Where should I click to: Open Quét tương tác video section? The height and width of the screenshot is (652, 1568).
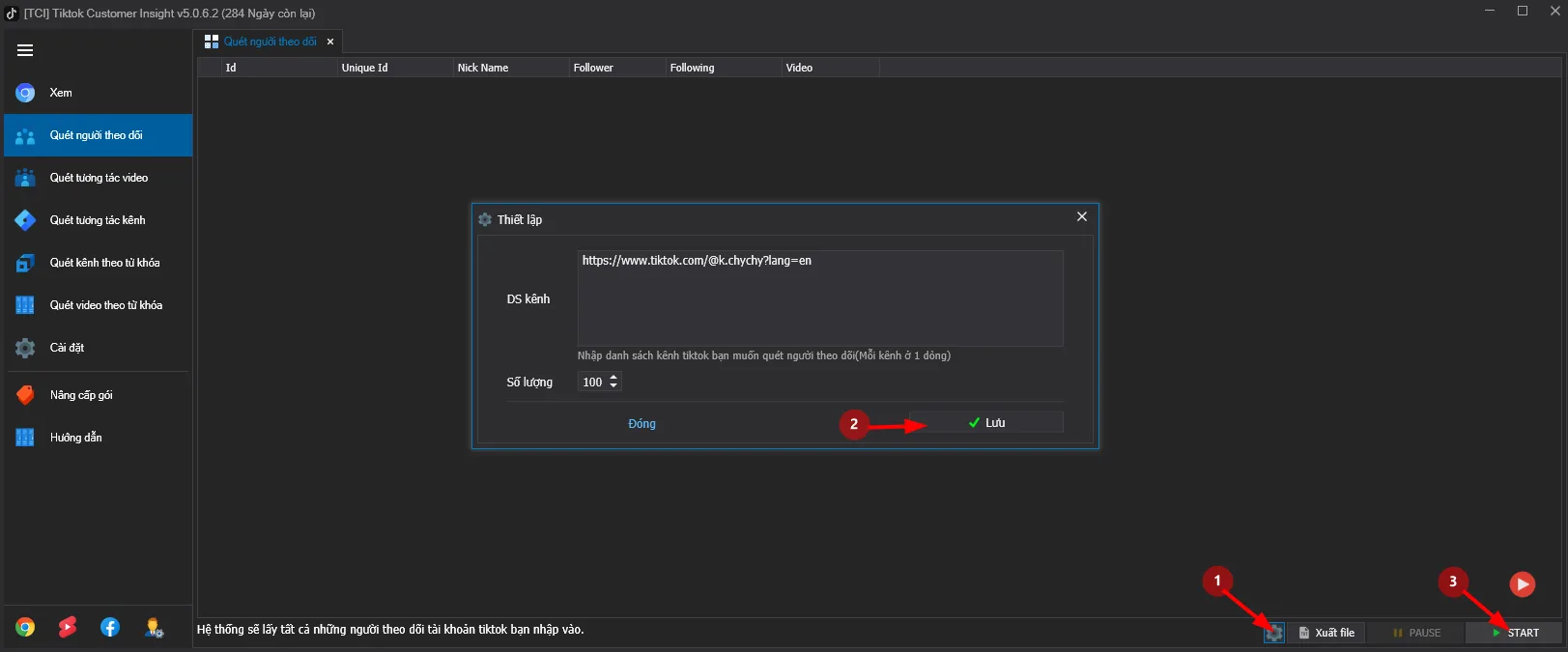click(x=98, y=178)
